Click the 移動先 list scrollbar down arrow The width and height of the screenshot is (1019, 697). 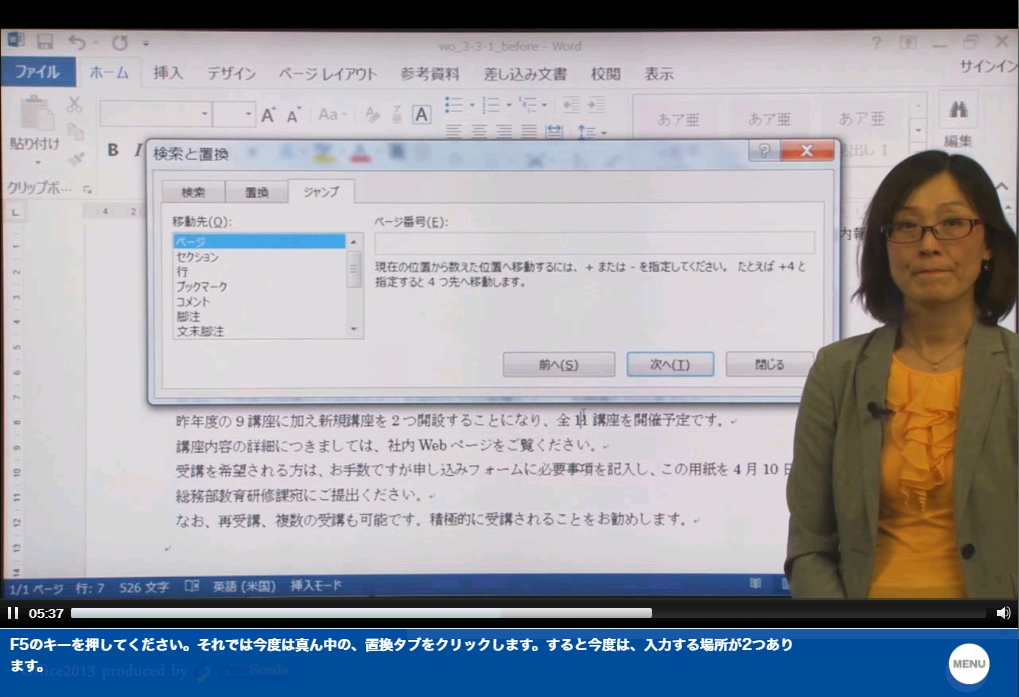click(x=354, y=330)
